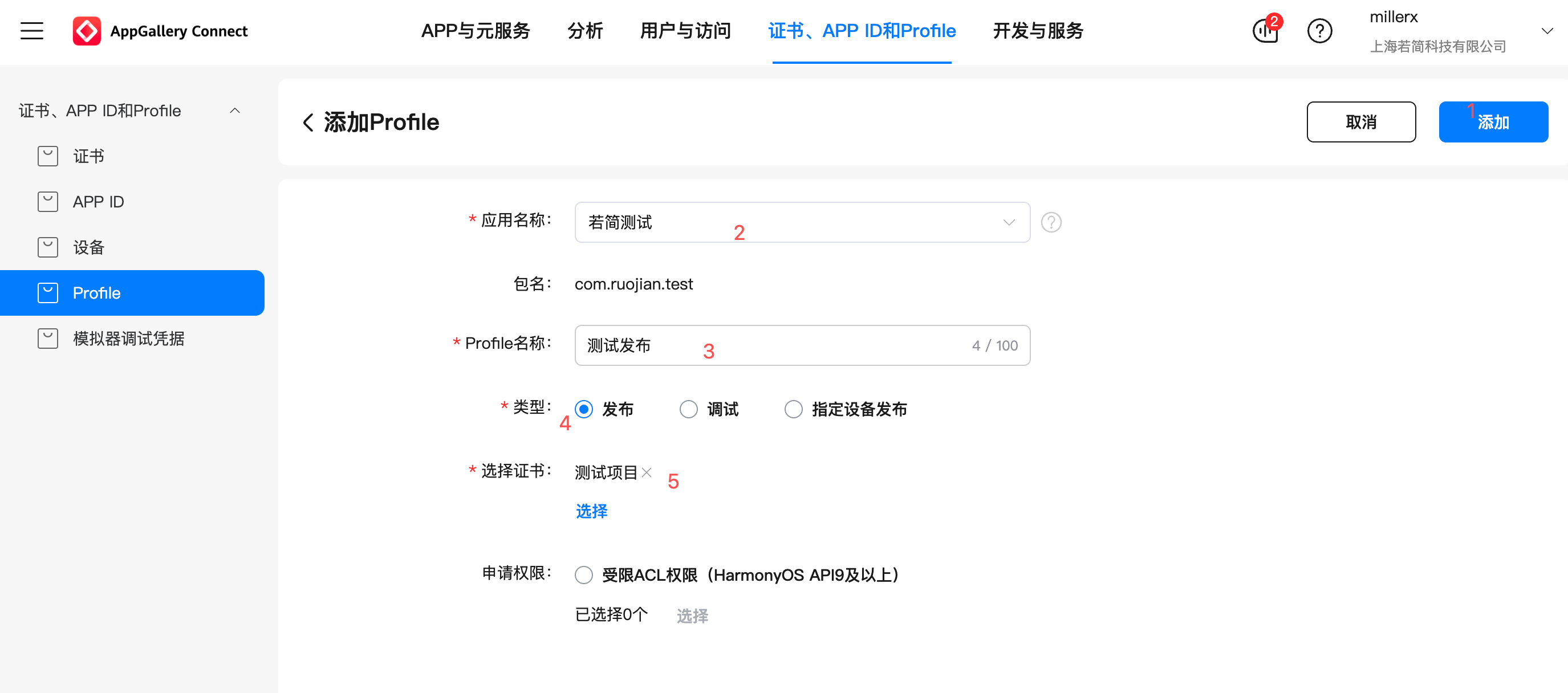Click the help question mark in header
This screenshot has height=693, width=1568.
click(1319, 30)
